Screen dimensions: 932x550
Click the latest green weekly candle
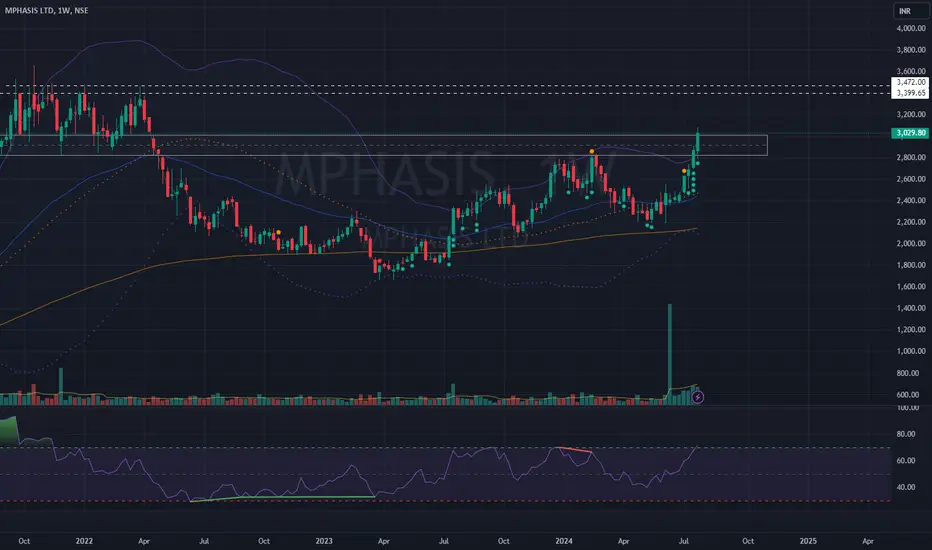point(698,142)
